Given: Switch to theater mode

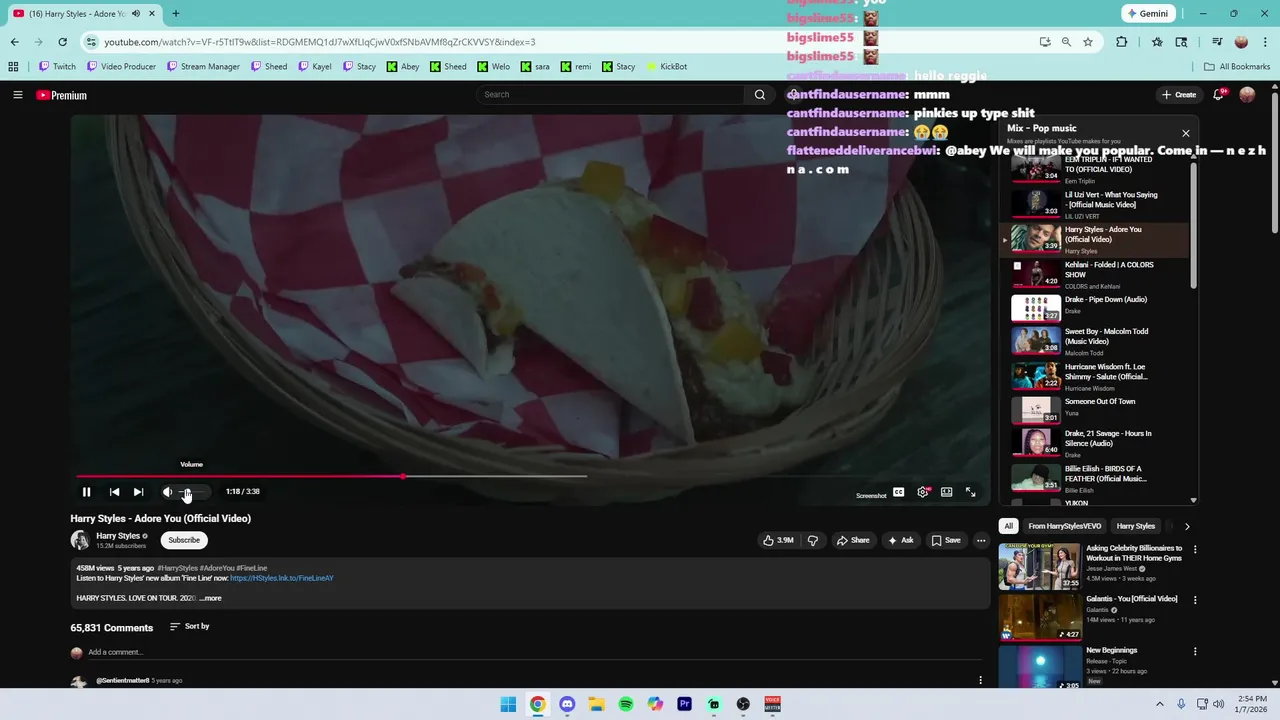Looking at the screenshot, I should [x=946, y=492].
